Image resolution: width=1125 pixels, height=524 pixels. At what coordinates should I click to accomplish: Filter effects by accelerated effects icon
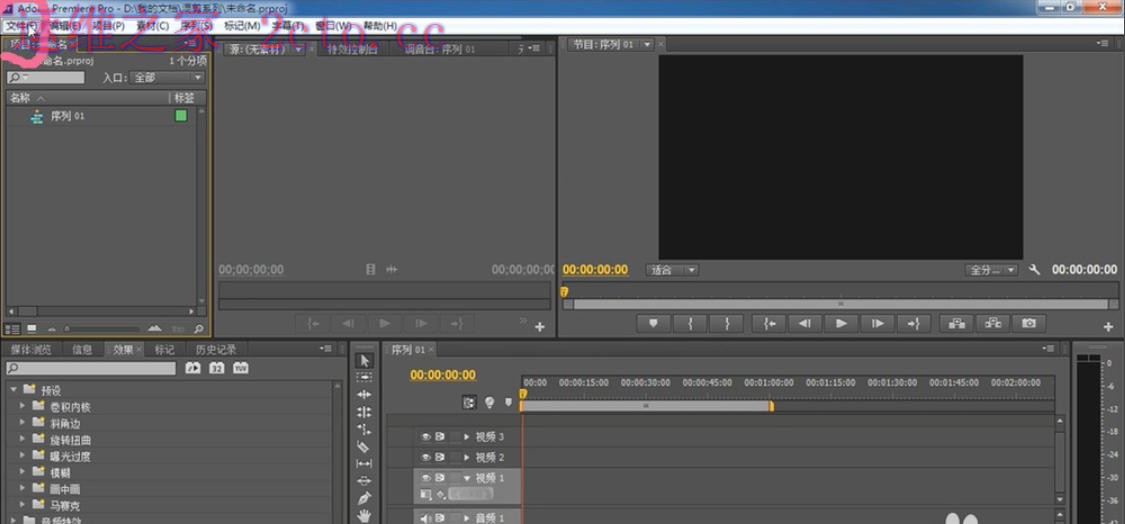(193, 368)
